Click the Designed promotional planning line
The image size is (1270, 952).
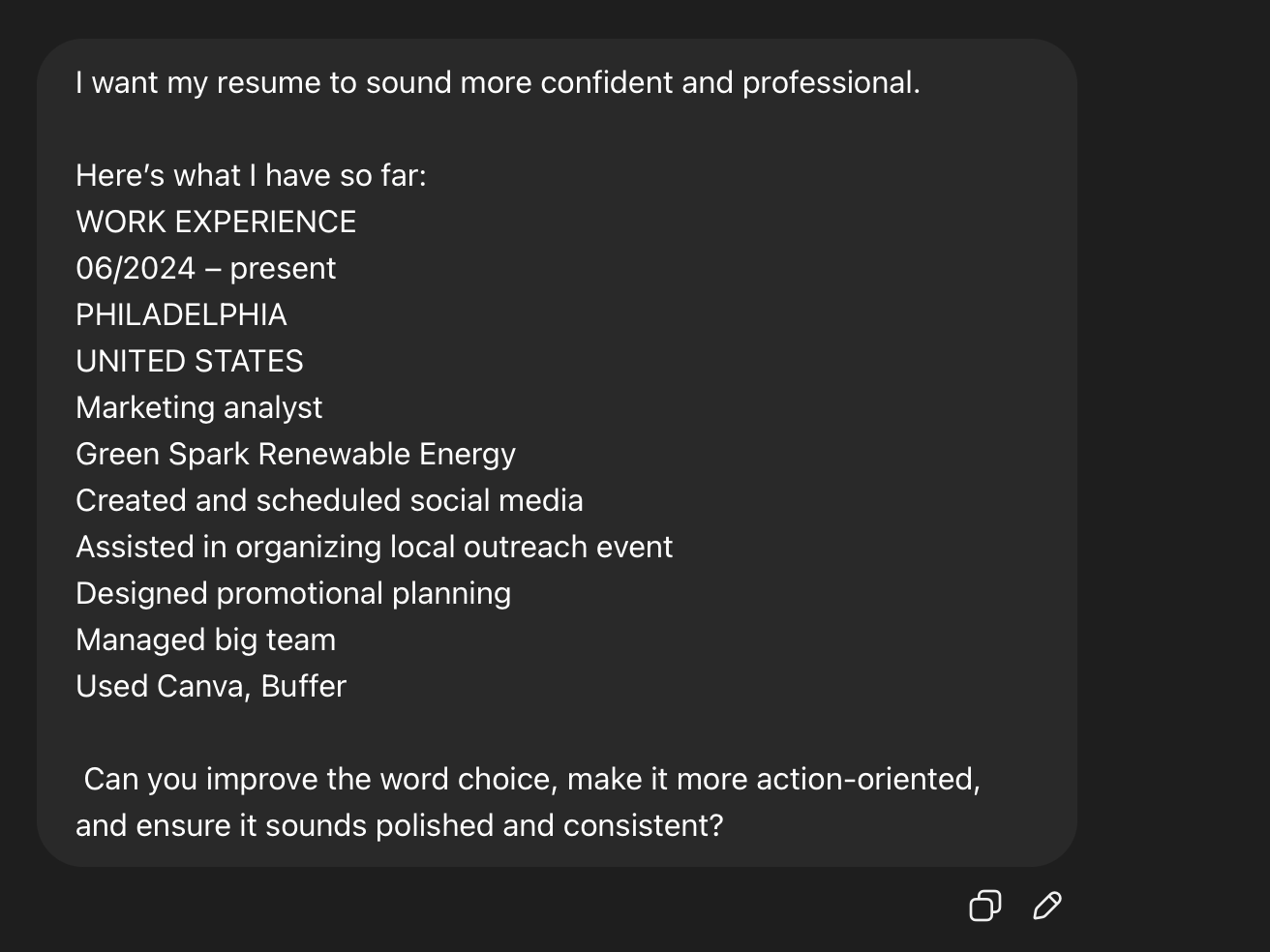click(293, 593)
